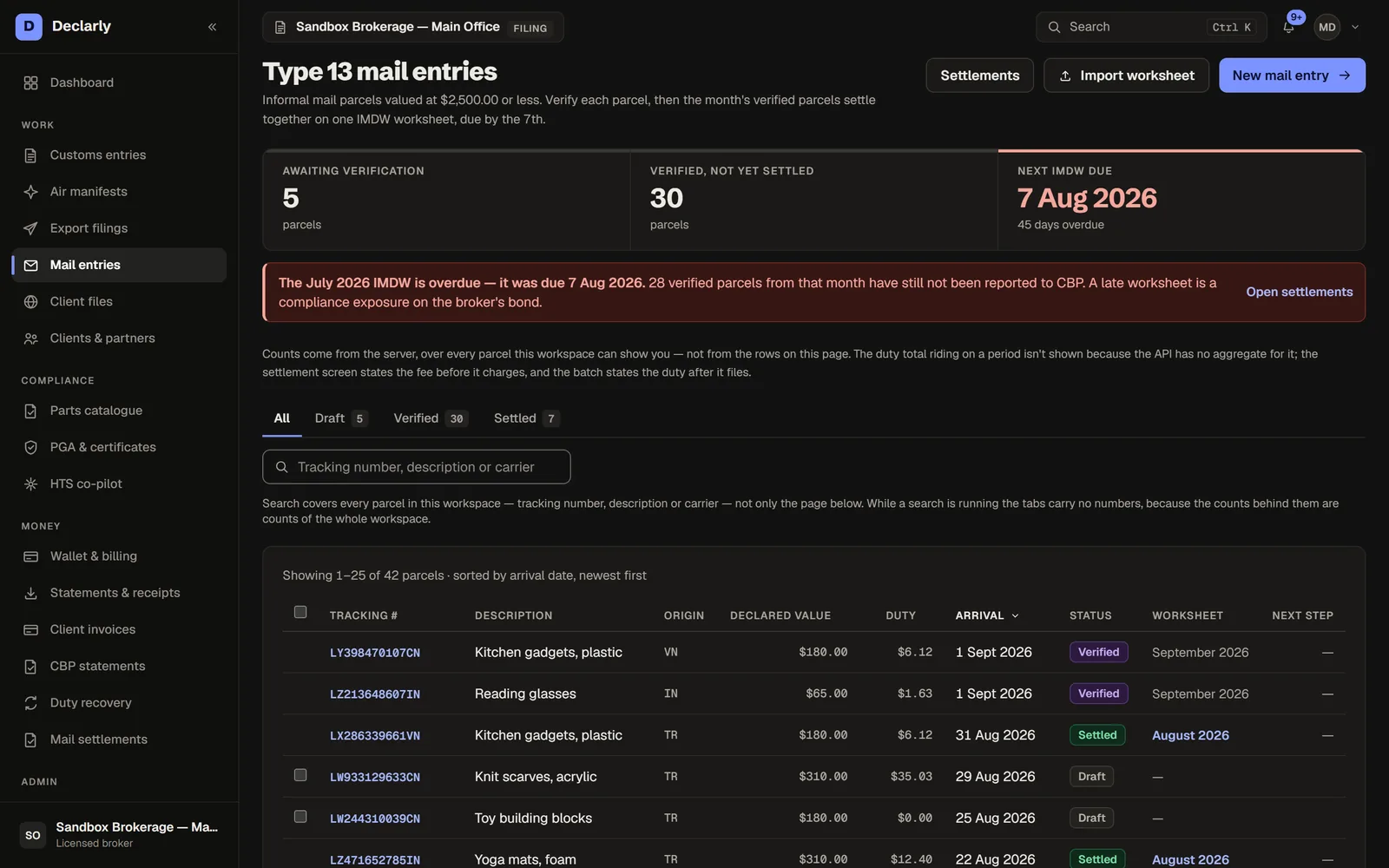Switch to the Settled tab
This screenshot has width=1389, height=868.
pos(526,418)
